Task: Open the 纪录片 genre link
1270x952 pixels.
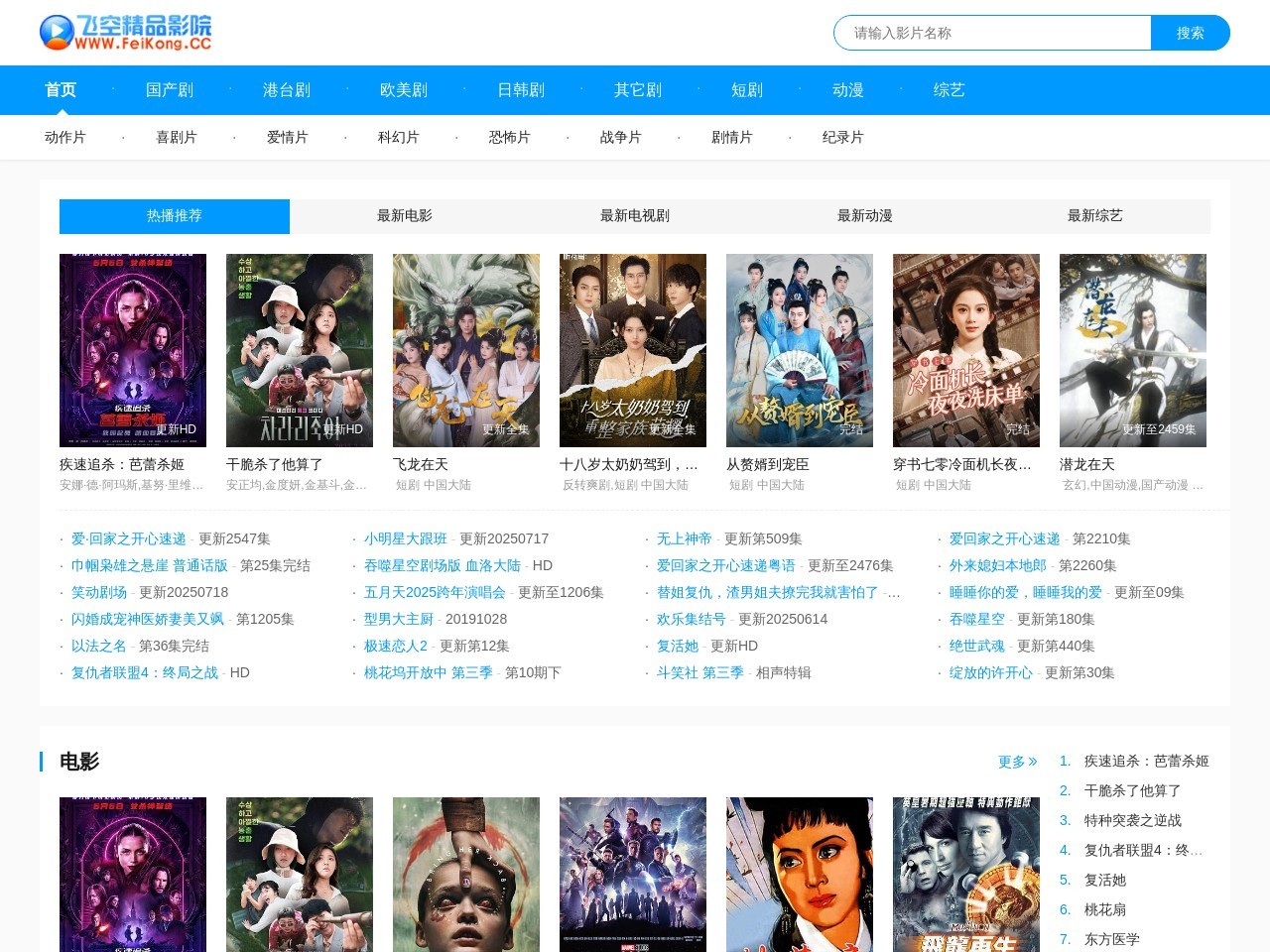Action: [x=842, y=138]
